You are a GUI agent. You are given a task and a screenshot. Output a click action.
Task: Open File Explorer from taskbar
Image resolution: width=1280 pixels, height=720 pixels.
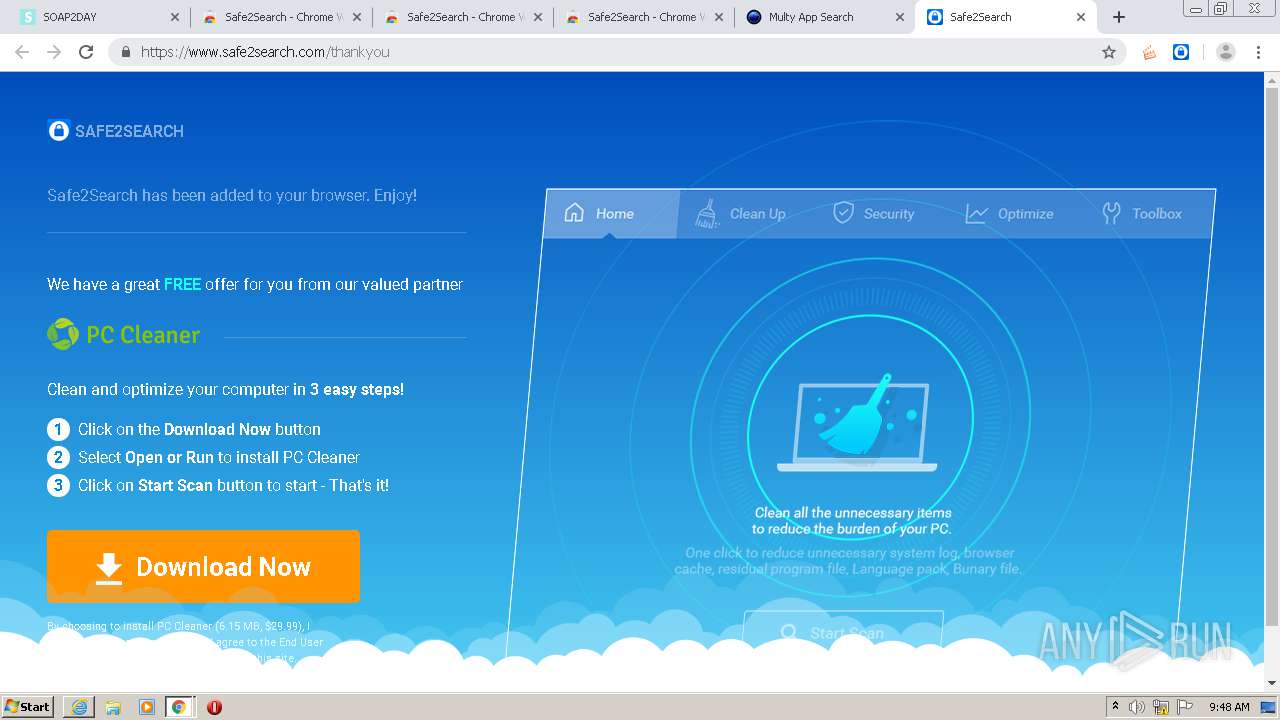point(113,706)
